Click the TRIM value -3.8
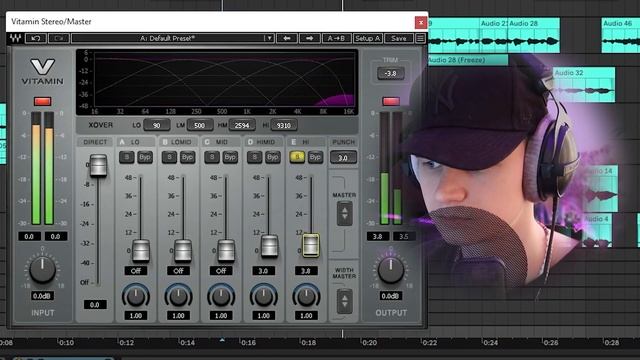Viewport: 640px width, 360px height. (391, 73)
